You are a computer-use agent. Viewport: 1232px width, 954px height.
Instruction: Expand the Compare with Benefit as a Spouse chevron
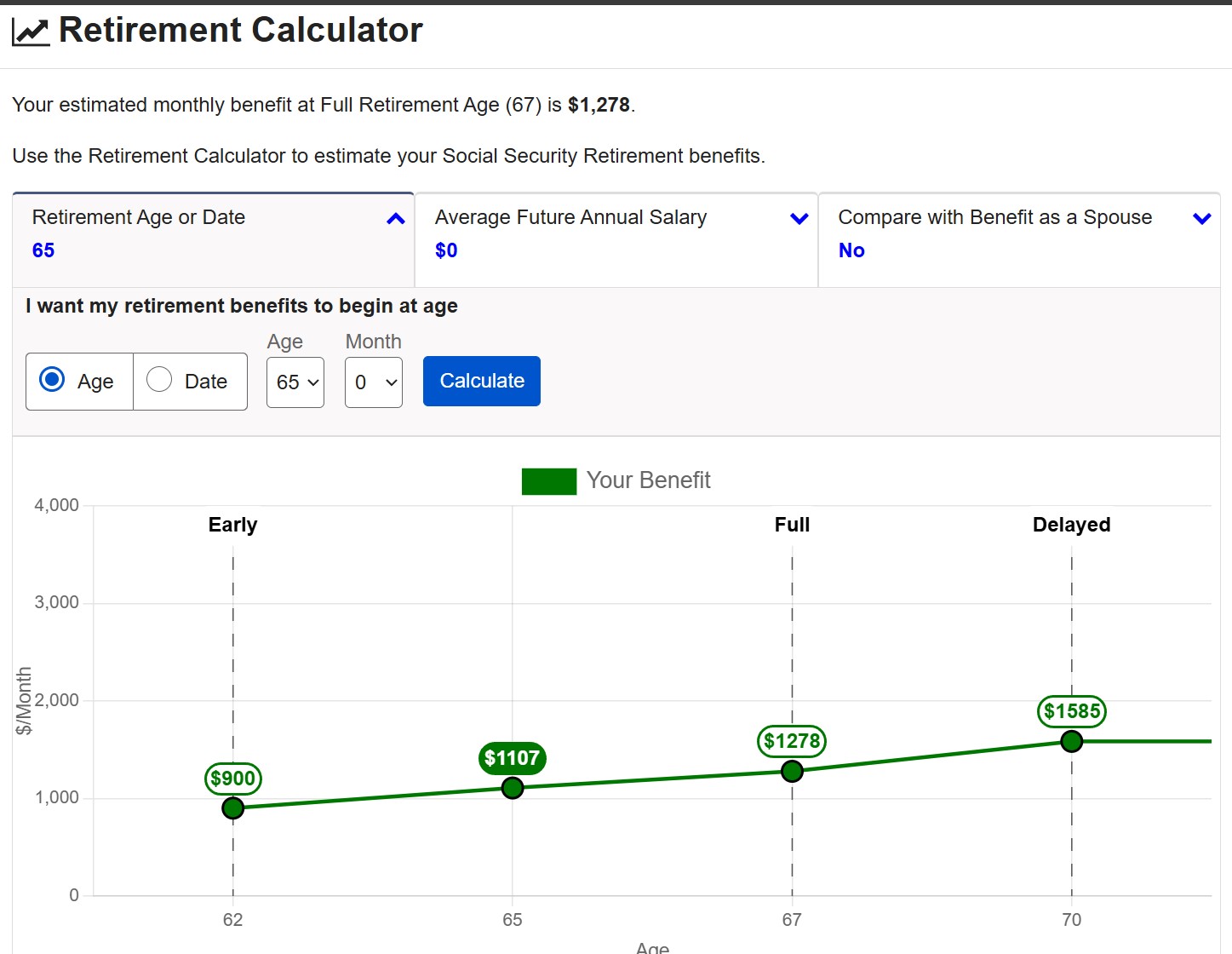pyautogui.click(x=1201, y=219)
